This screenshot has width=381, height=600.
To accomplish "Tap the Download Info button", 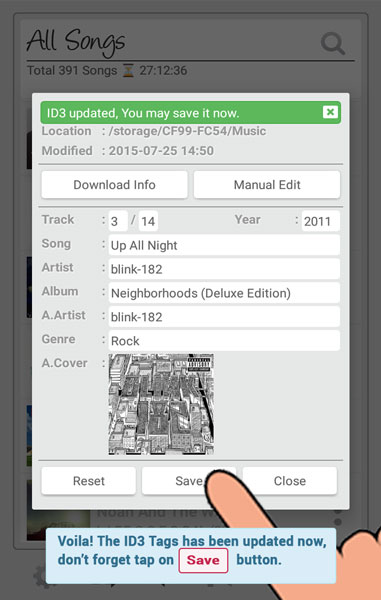I will 114,185.
